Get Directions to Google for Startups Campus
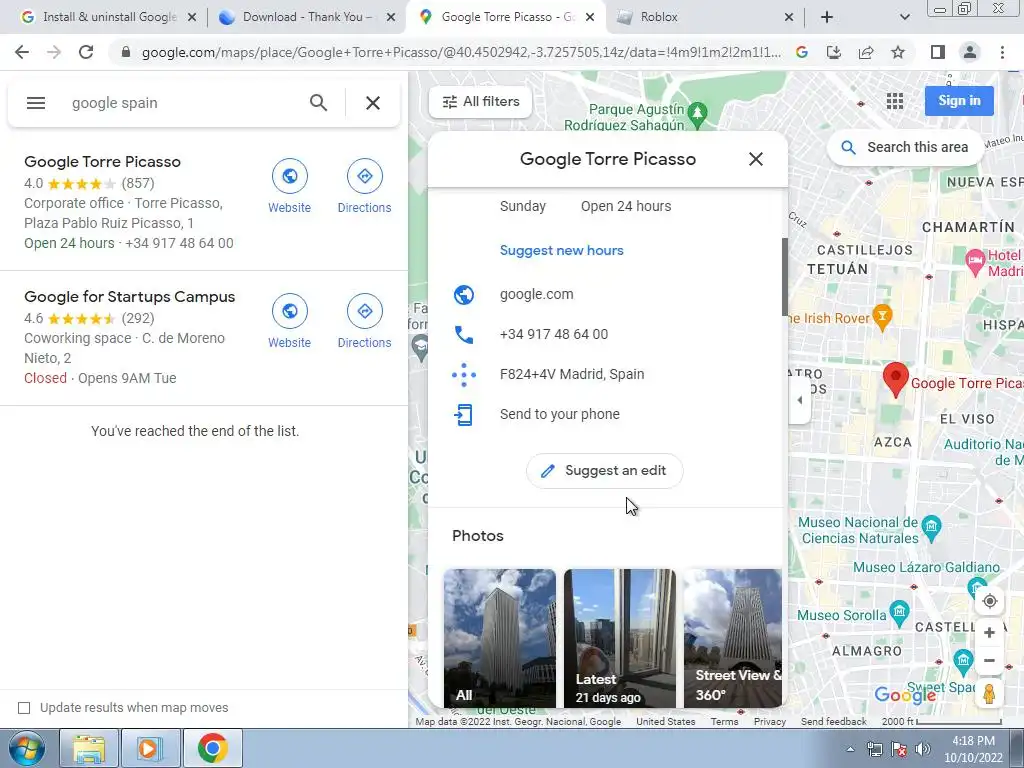This screenshot has width=1024, height=768. 364,321
